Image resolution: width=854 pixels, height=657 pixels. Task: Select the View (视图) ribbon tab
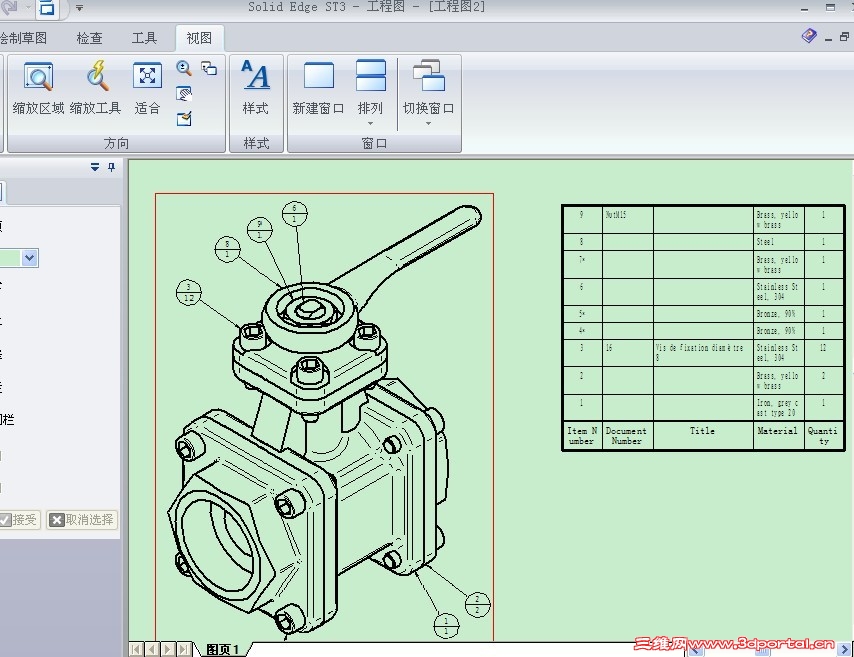tap(199, 38)
